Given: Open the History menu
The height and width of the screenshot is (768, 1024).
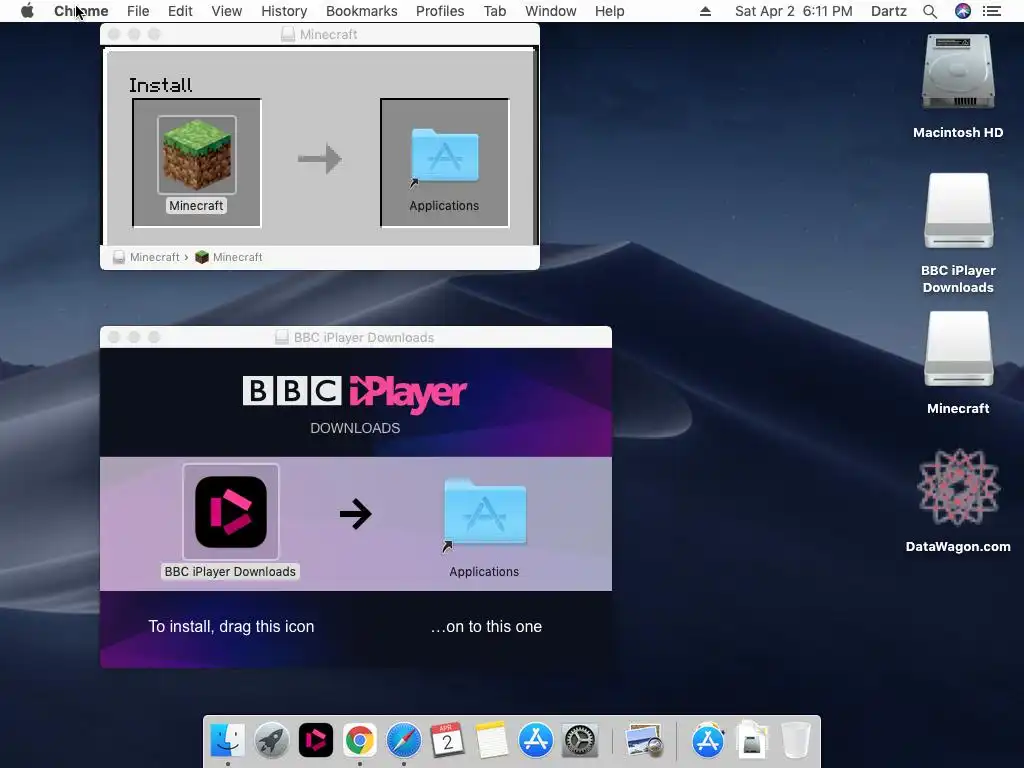Looking at the screenshot, I should pyautogui.click(x=284, y=11).
